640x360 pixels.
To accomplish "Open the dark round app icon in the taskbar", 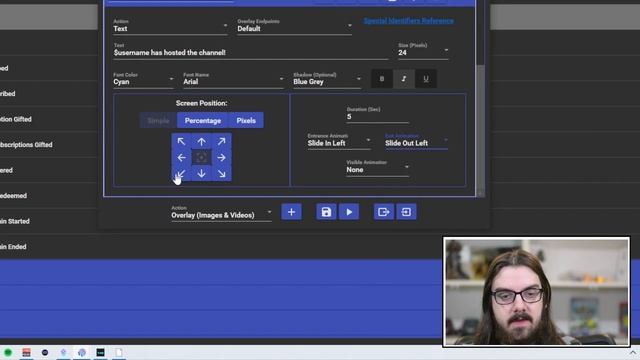I will coord(45,352).
